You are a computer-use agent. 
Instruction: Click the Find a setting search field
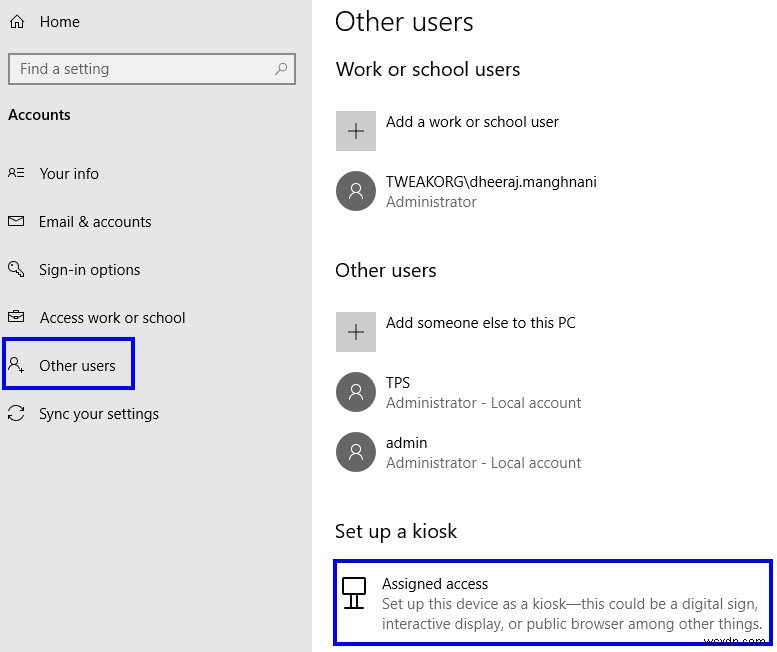click(152, 69)
